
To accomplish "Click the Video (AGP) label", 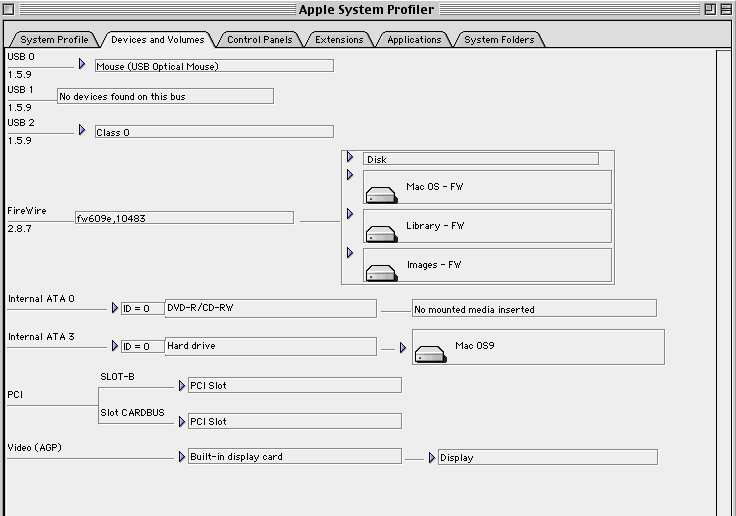I will point(35,447).
